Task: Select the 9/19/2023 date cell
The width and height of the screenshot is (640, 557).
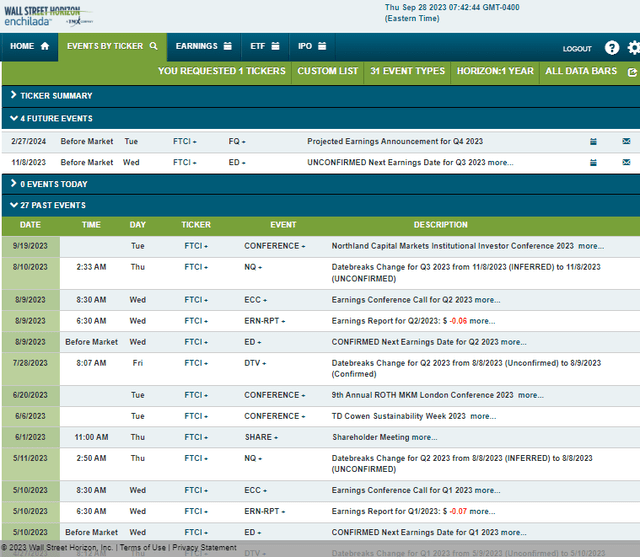Action: (31, 246)
